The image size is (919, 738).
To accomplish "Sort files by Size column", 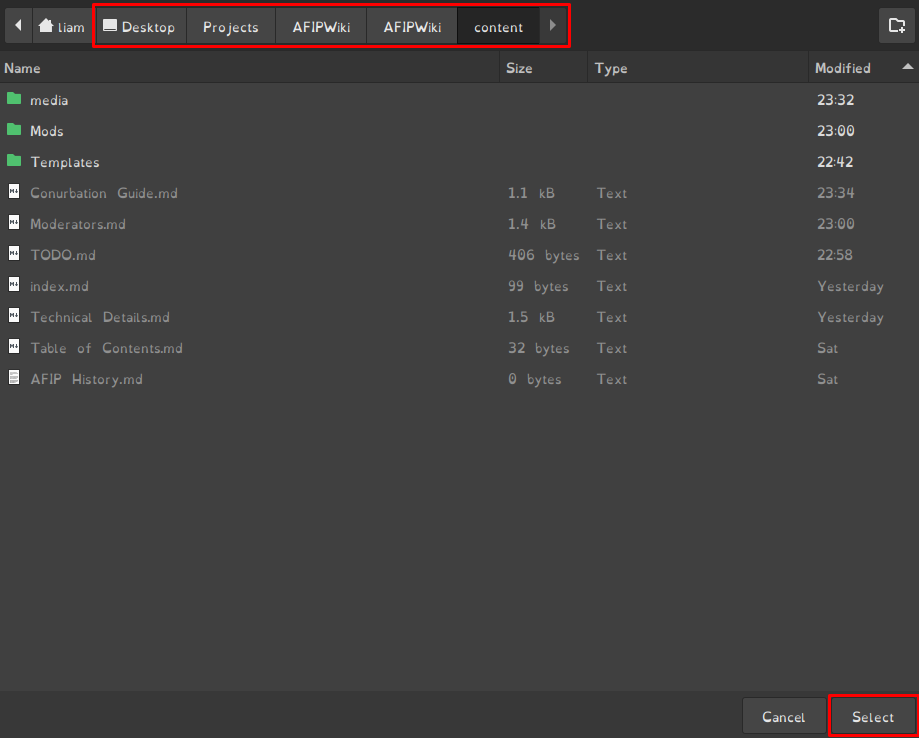I will 519,68.
